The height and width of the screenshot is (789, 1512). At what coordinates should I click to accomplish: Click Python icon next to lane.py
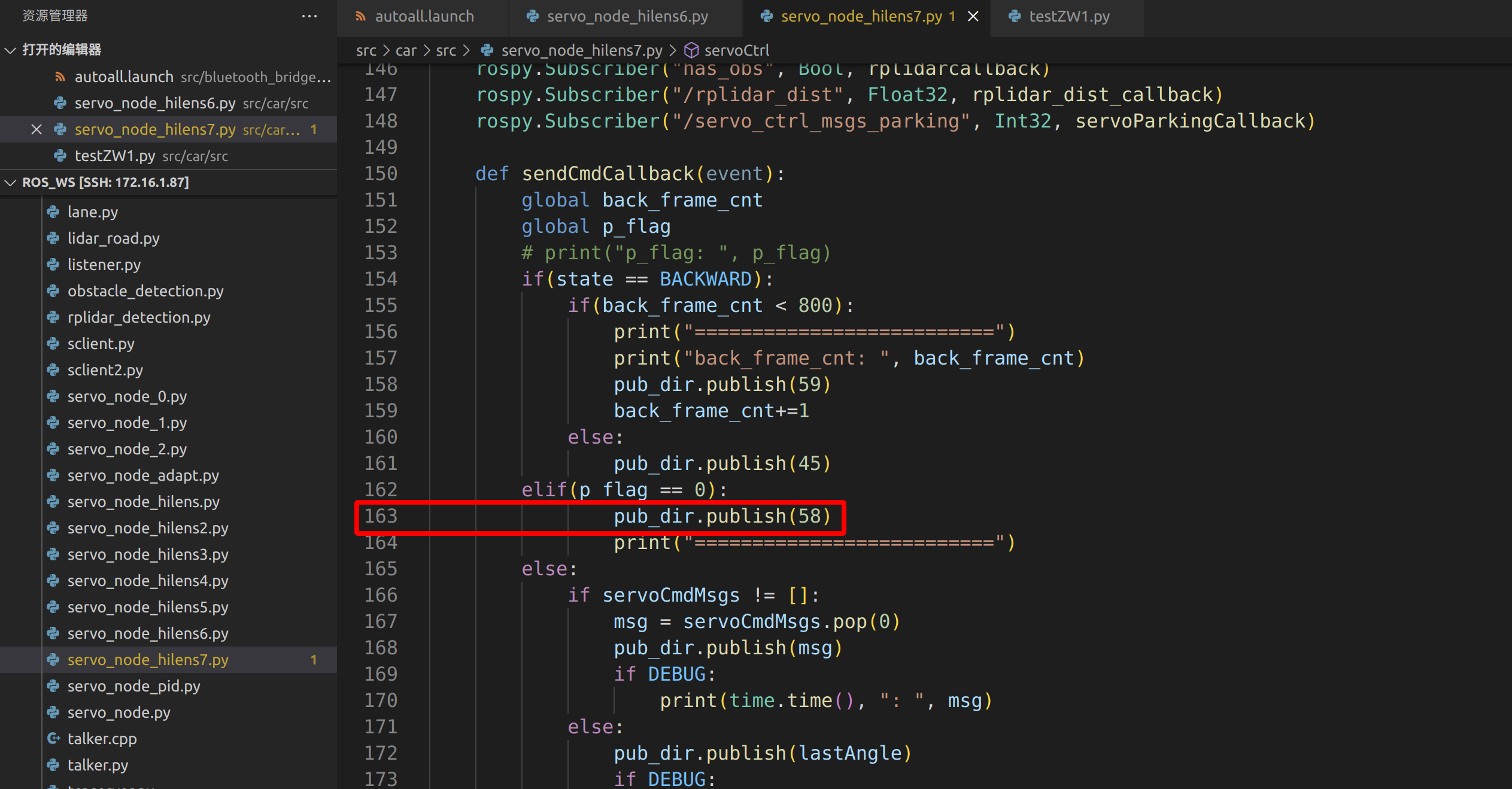pos(54,212)
